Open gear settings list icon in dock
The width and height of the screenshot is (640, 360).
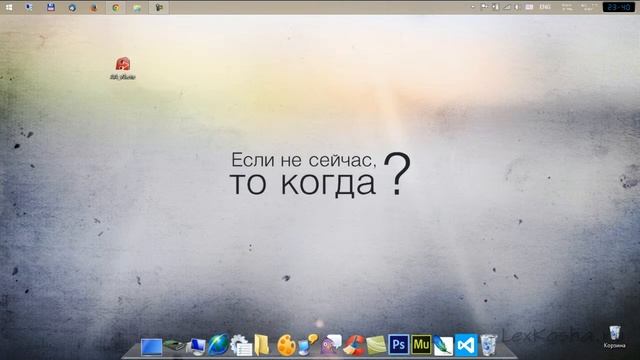click(x=241, y=345)
